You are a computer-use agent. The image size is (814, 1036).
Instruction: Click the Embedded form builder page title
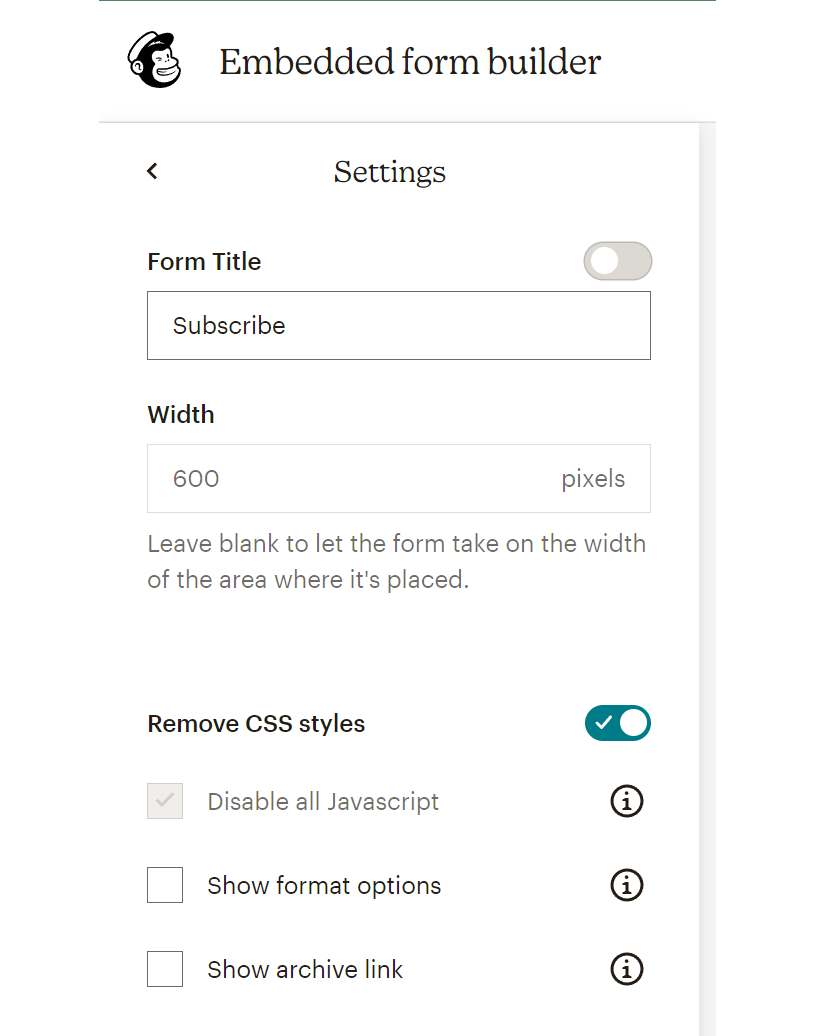pyautogui.click(x=410, y=62)
